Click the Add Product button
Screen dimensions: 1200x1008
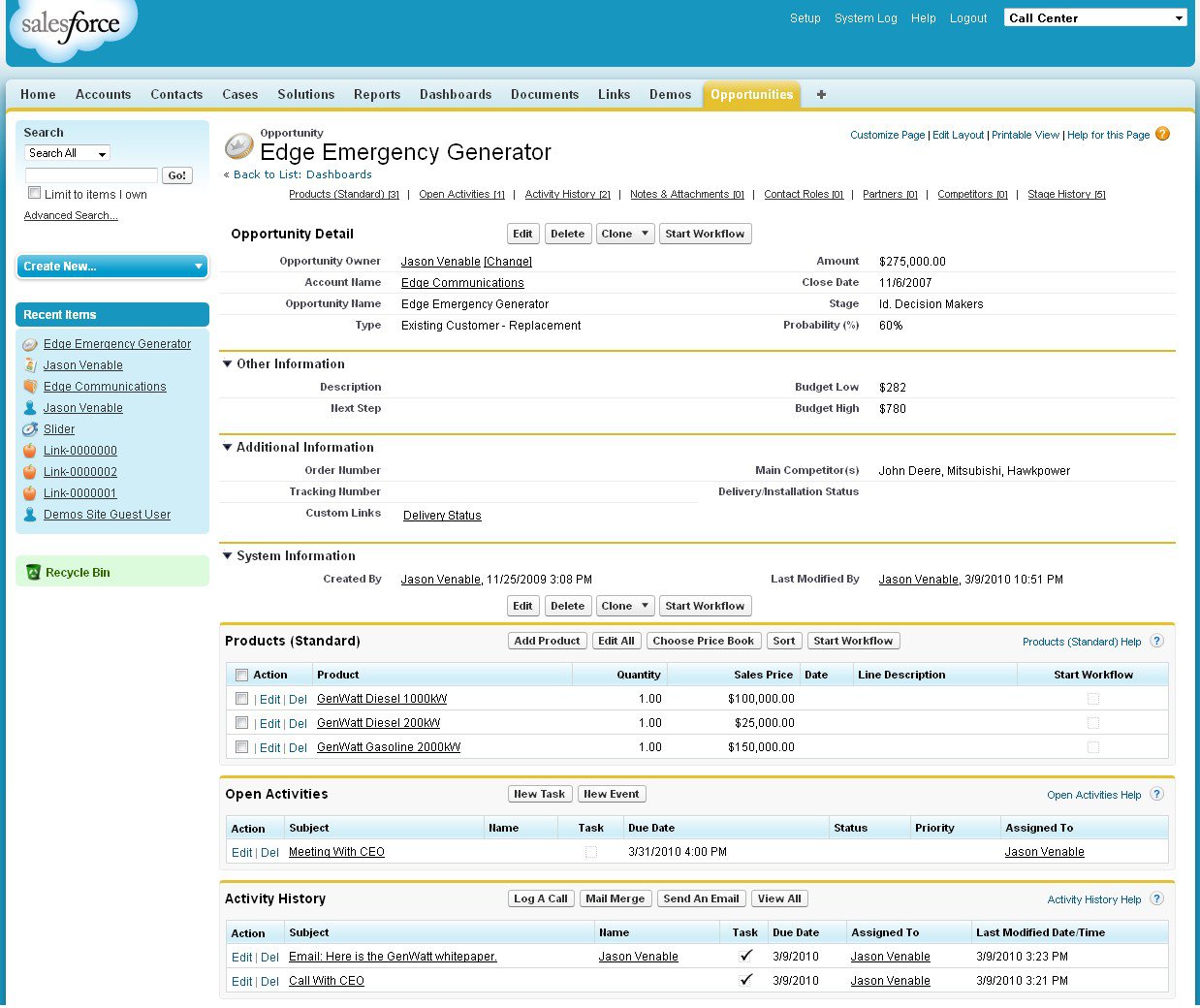point(547,641)
